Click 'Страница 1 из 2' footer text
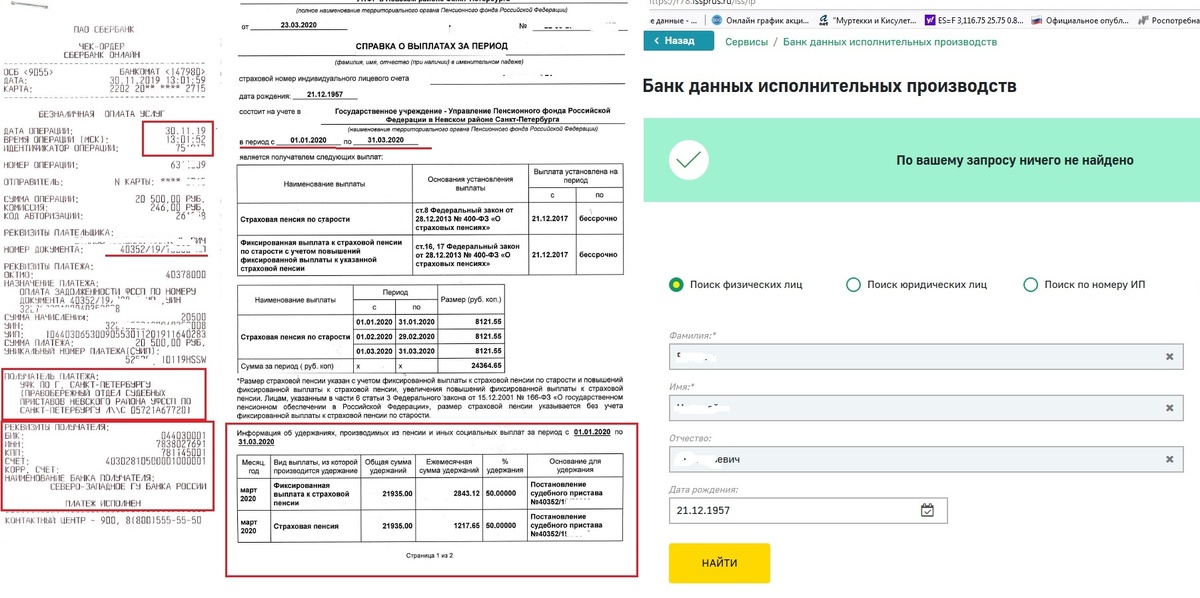1200x598 pixels. pyautogui.click(x=431, y=553)
